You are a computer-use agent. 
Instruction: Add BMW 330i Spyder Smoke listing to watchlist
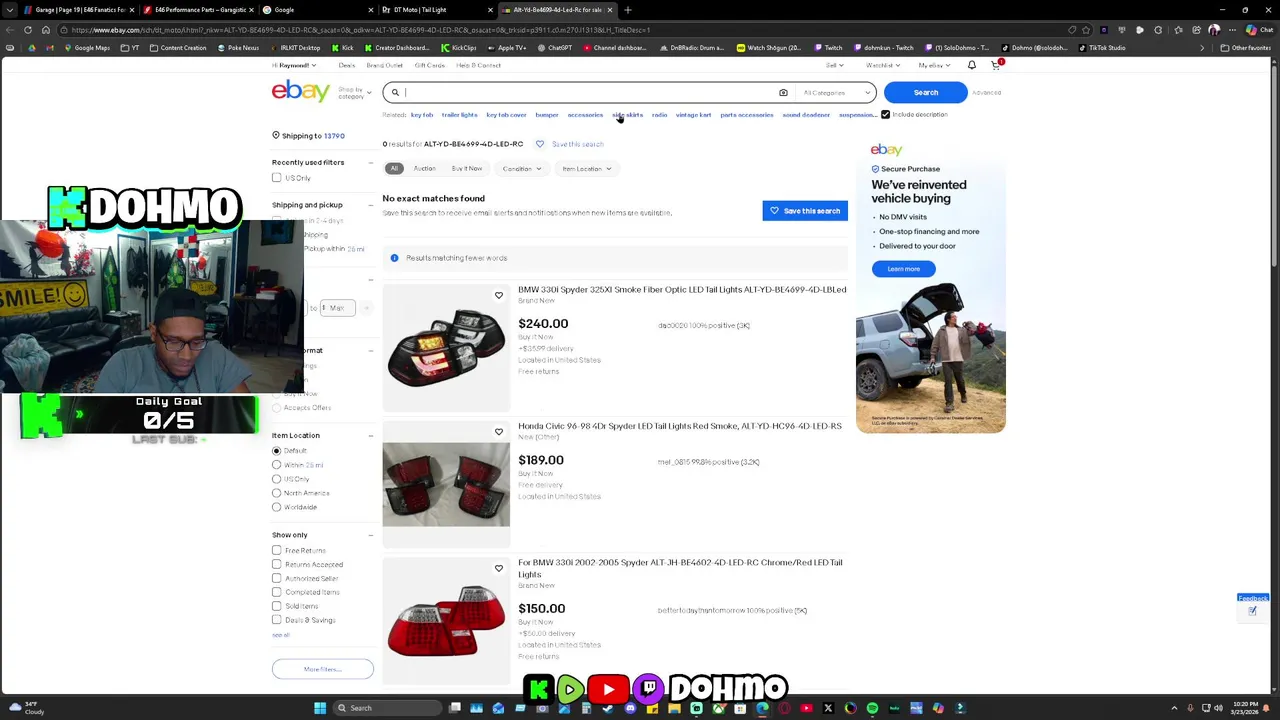[x=499, y=295]
